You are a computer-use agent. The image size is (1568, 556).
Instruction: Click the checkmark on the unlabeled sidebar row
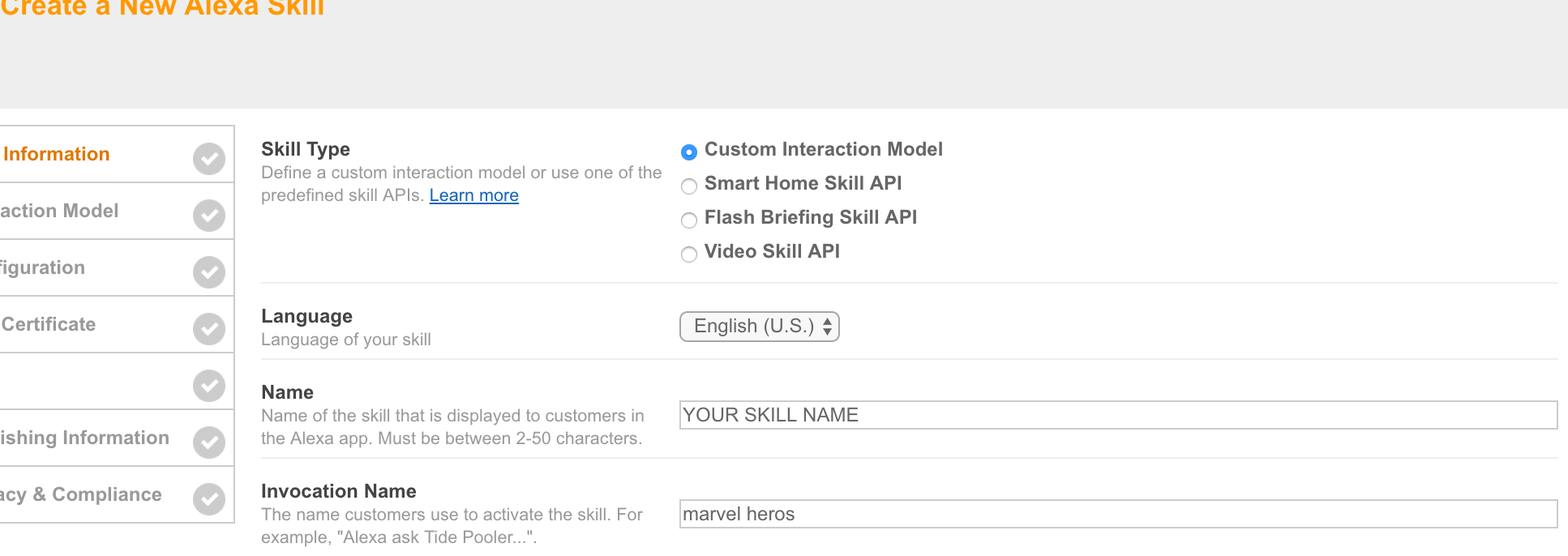[x=209, y=385]
